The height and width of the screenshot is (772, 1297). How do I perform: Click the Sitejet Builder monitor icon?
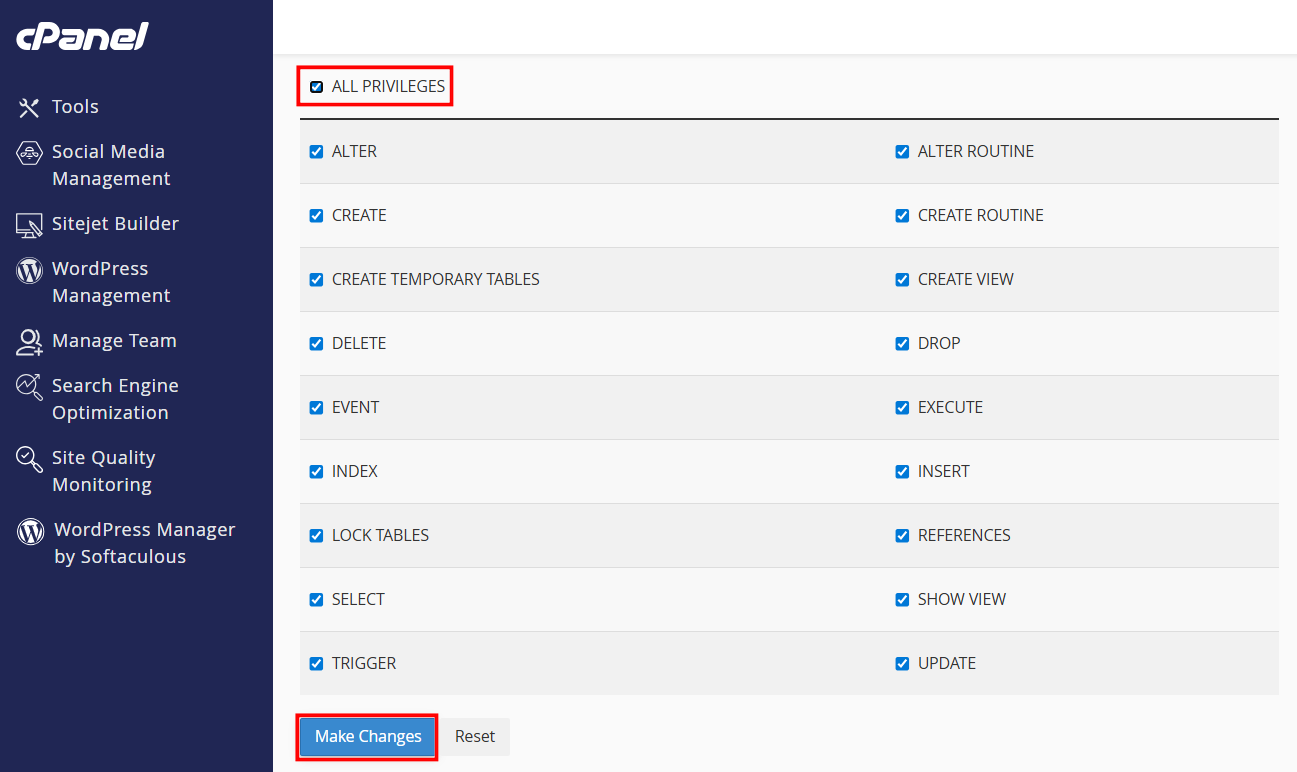click(29, 225)
